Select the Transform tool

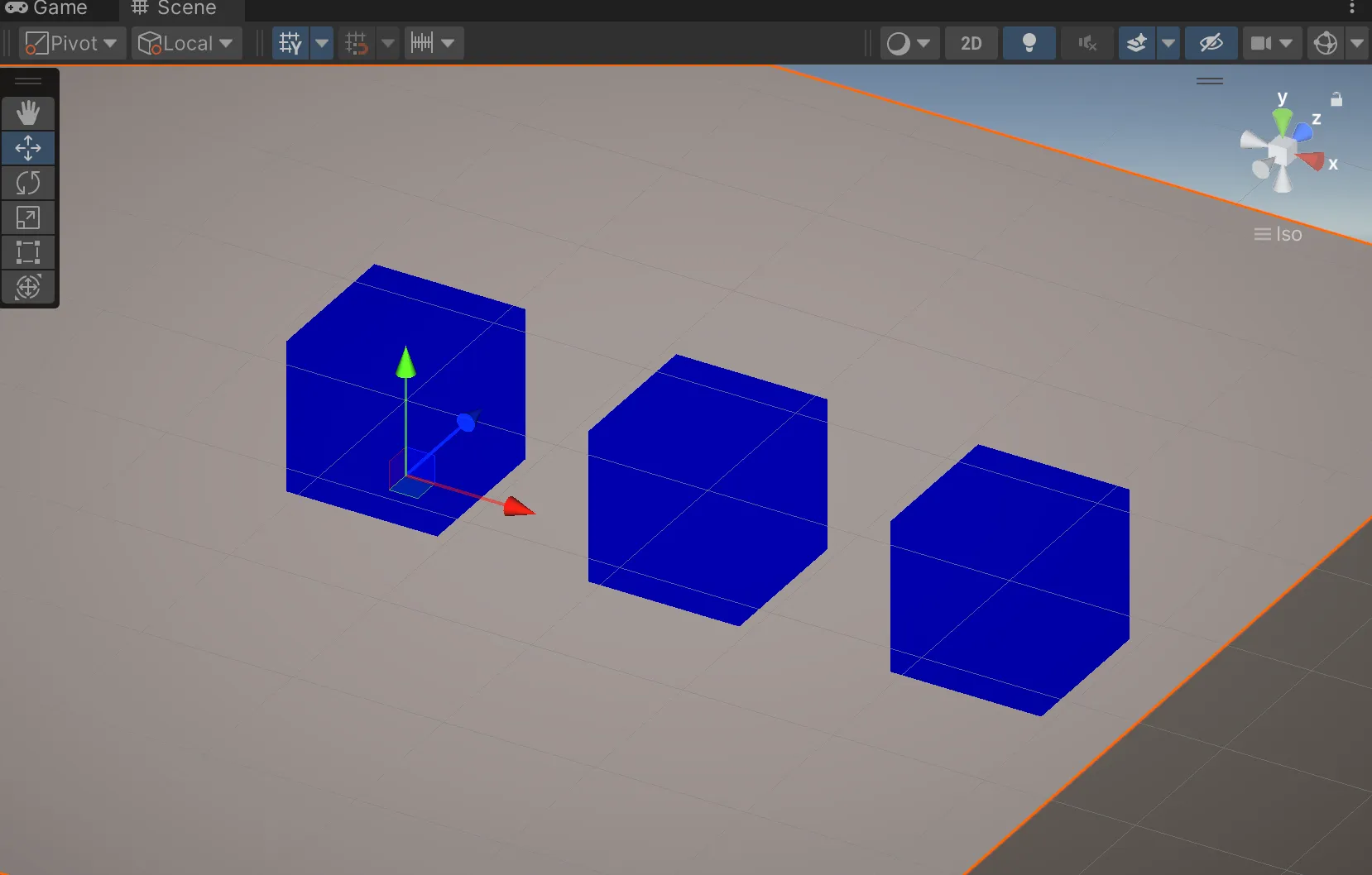pos(28,287)
